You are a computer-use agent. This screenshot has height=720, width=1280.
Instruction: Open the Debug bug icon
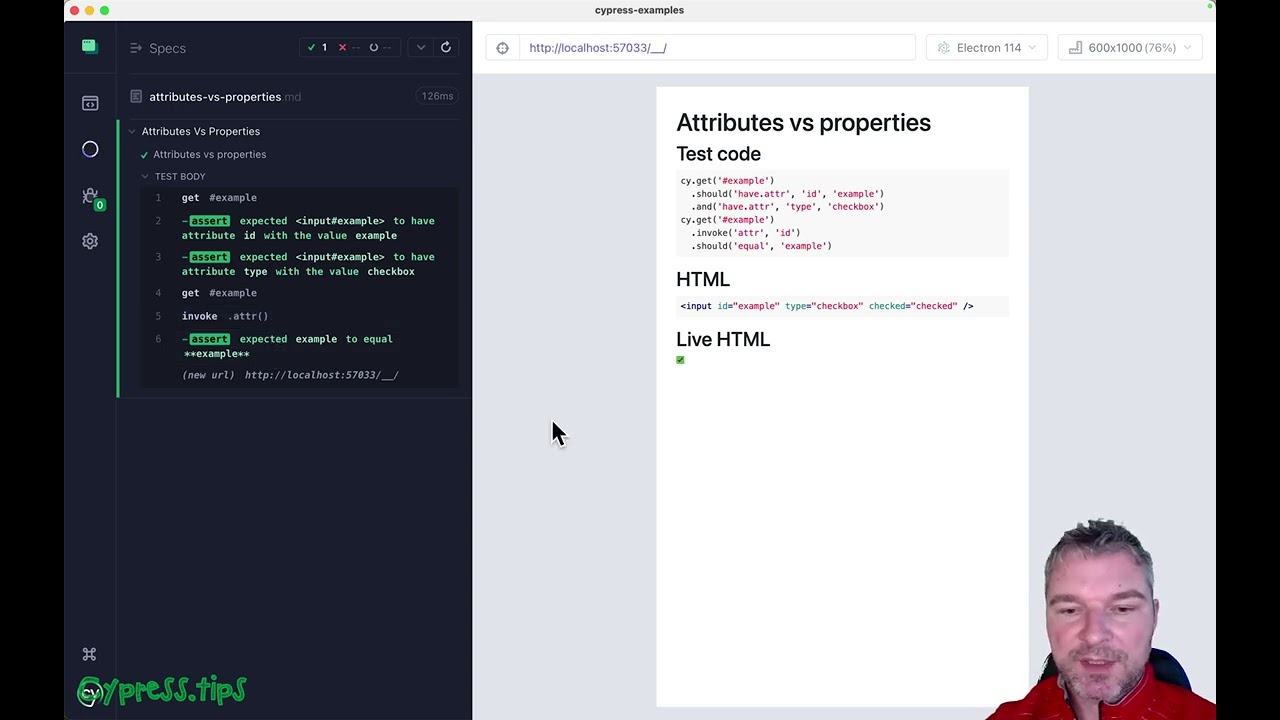90,196
